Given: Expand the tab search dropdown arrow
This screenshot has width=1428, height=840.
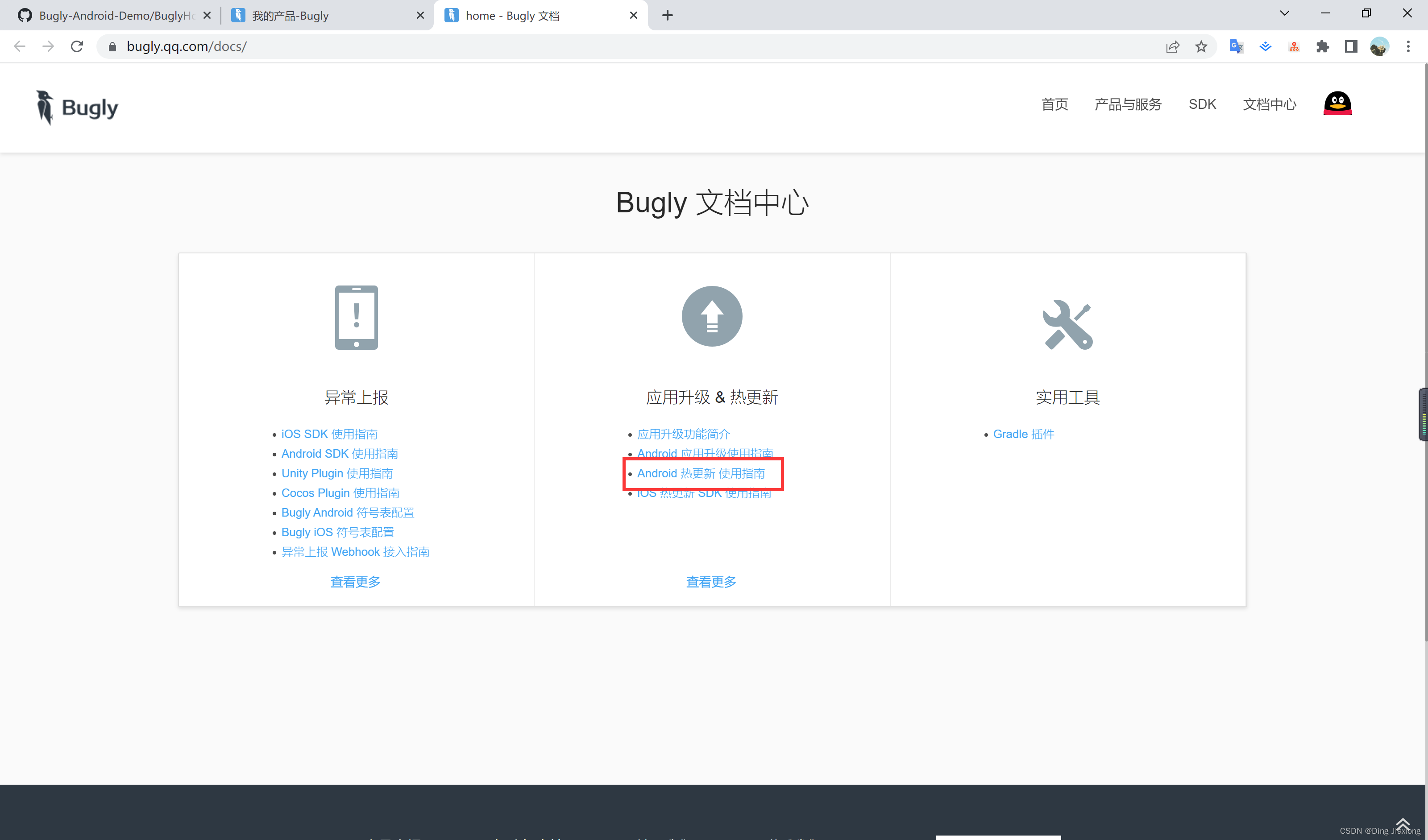Looking at the screenshot, I should 1285,13.
